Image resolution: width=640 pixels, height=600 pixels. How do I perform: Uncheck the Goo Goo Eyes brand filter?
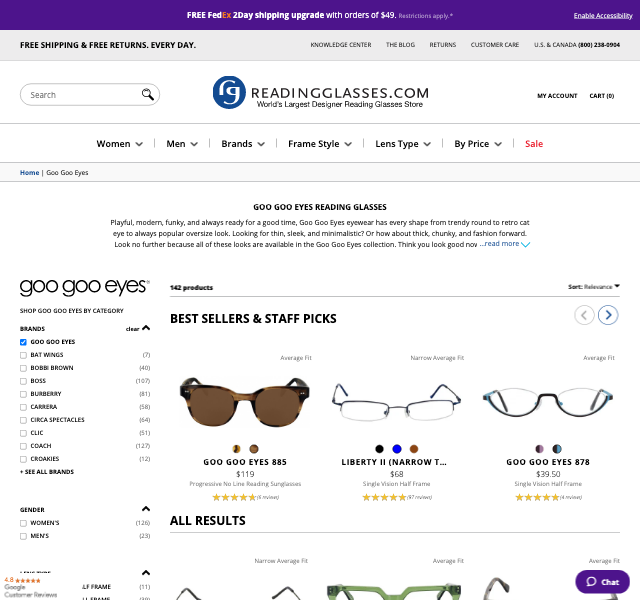pyautogui.click(x=23, y=342)
